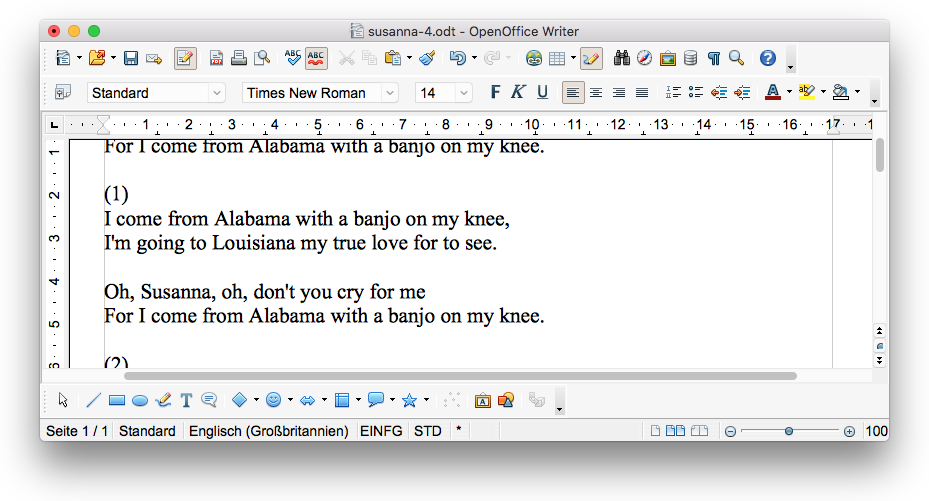
Task: Toggle bullets list icon
Action: tap(696, 92)
